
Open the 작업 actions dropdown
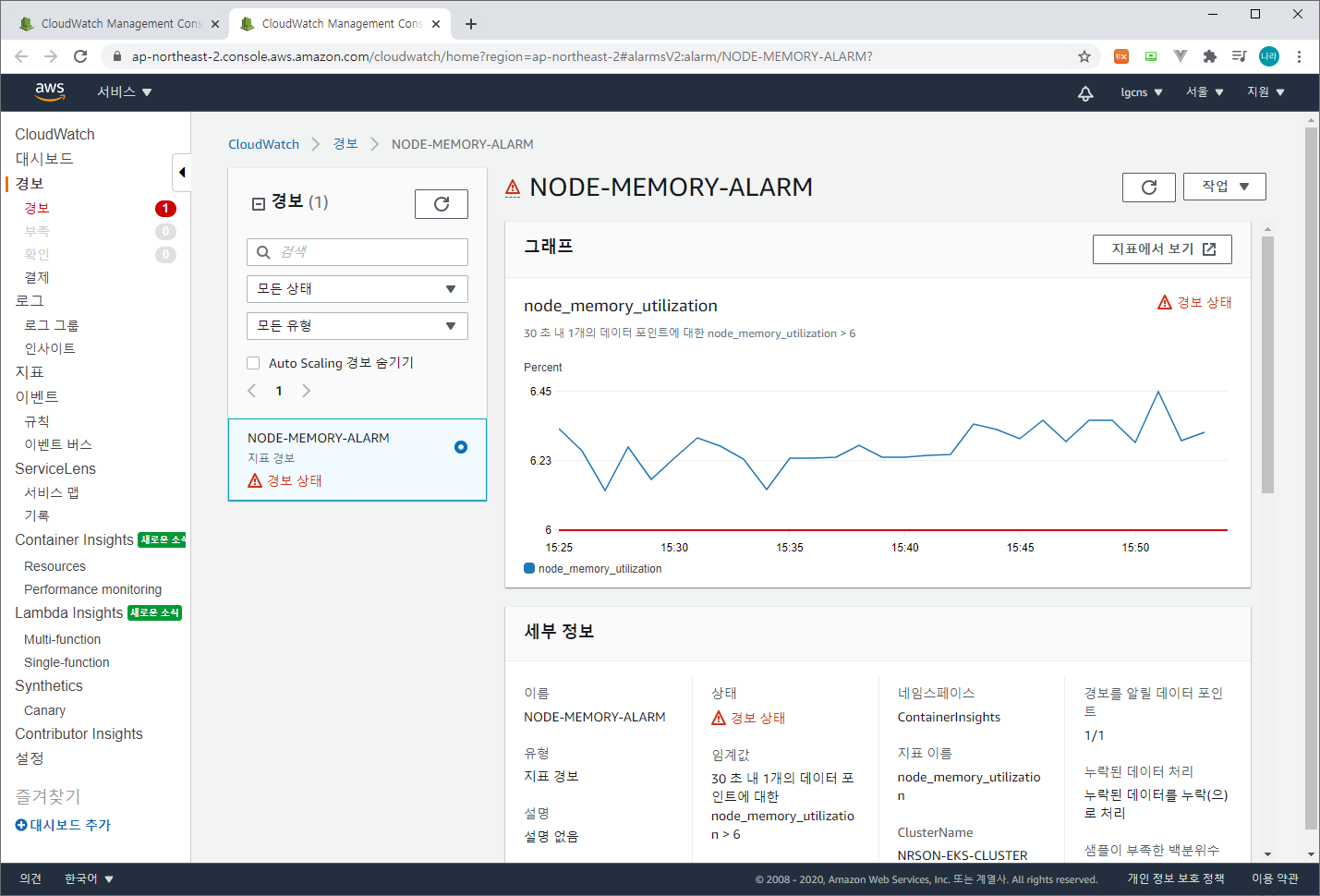[x=1225, y=187]
